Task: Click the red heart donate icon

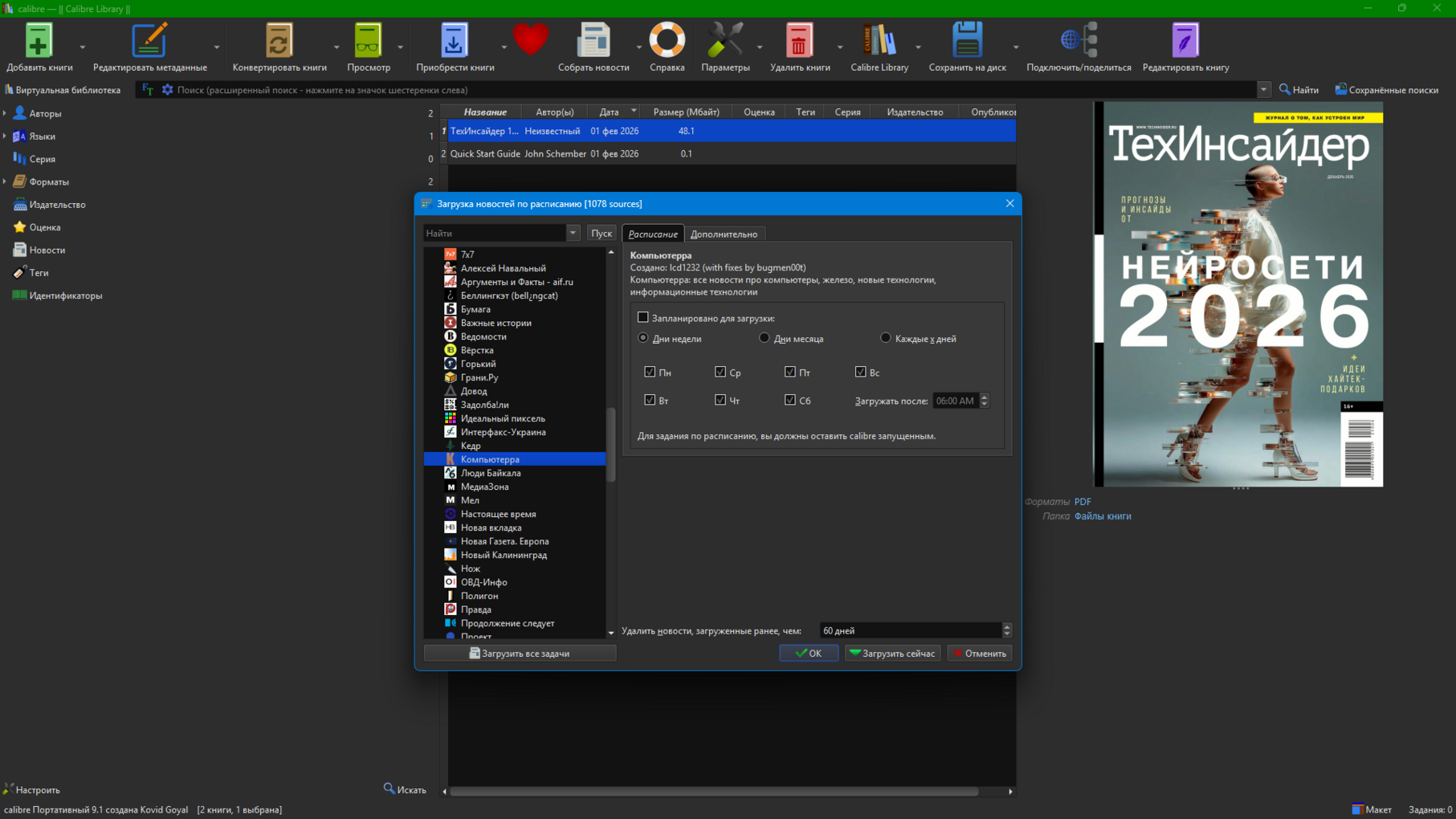Action: 530,40
